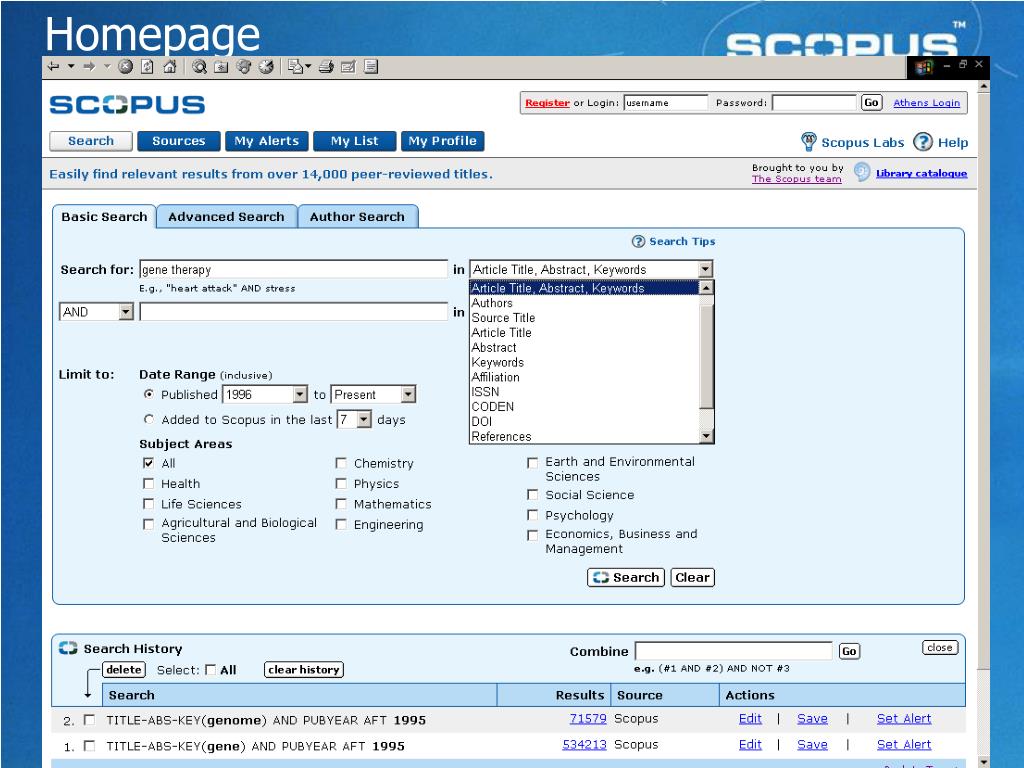Check the Physics subject checkbox
This screenshot has height=768, width=1024.
coord(341,483)
